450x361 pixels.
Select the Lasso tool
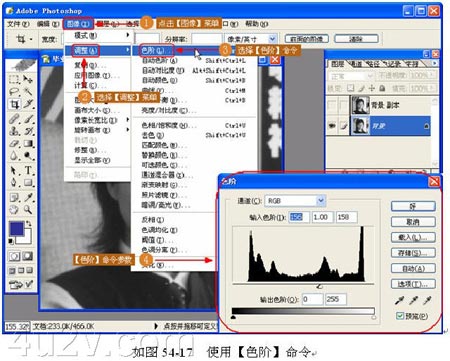(x=14, y=91)
